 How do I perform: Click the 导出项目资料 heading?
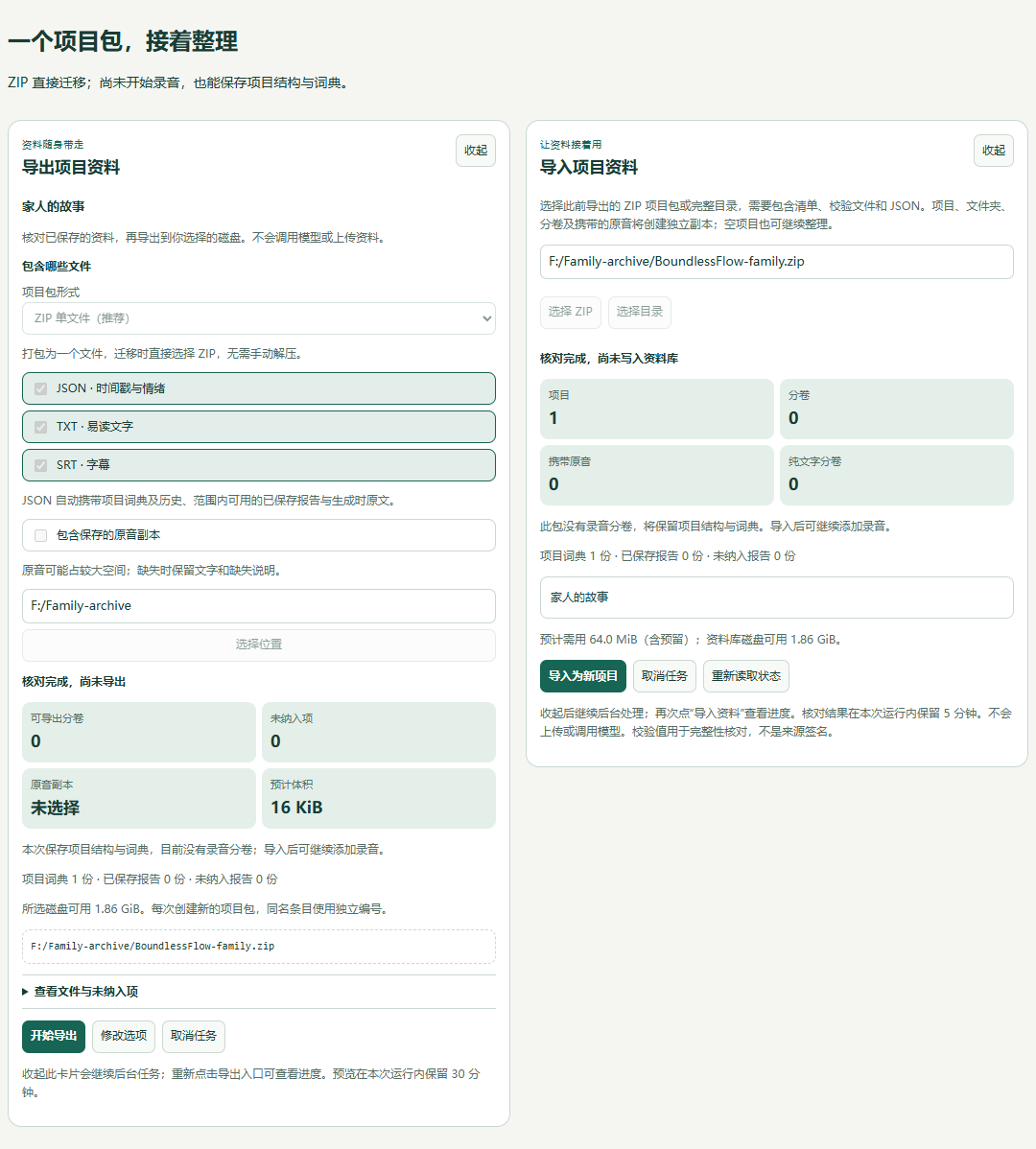[x=71, y=168]
